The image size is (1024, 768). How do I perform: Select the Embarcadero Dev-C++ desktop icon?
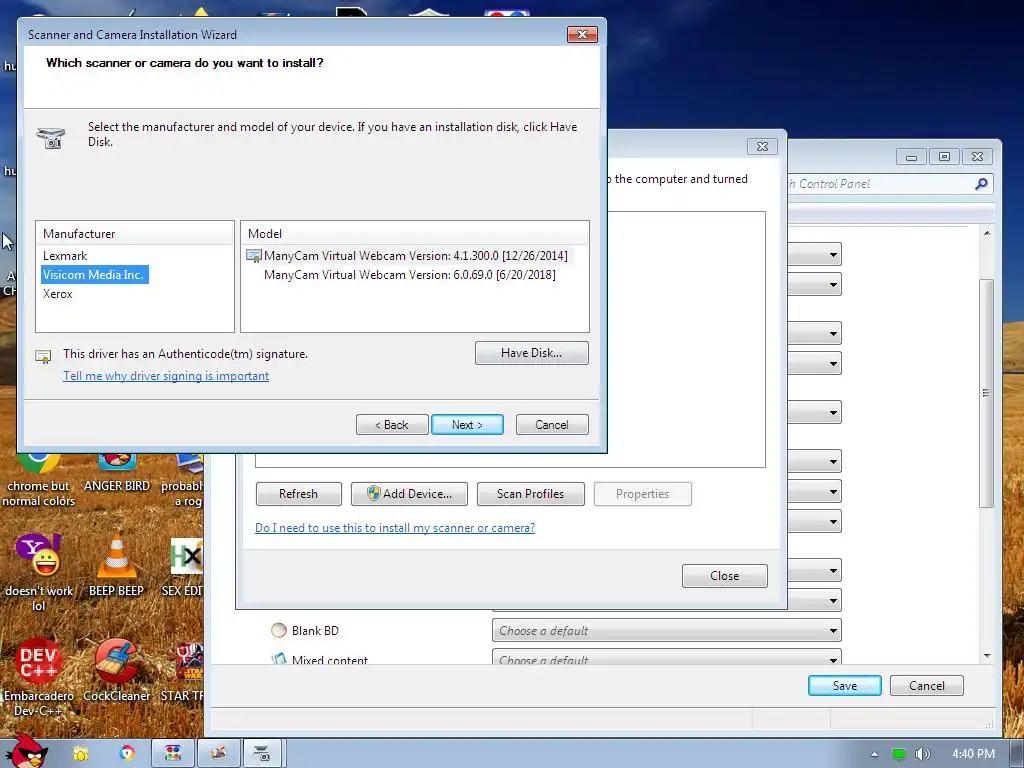coord(38,678)
